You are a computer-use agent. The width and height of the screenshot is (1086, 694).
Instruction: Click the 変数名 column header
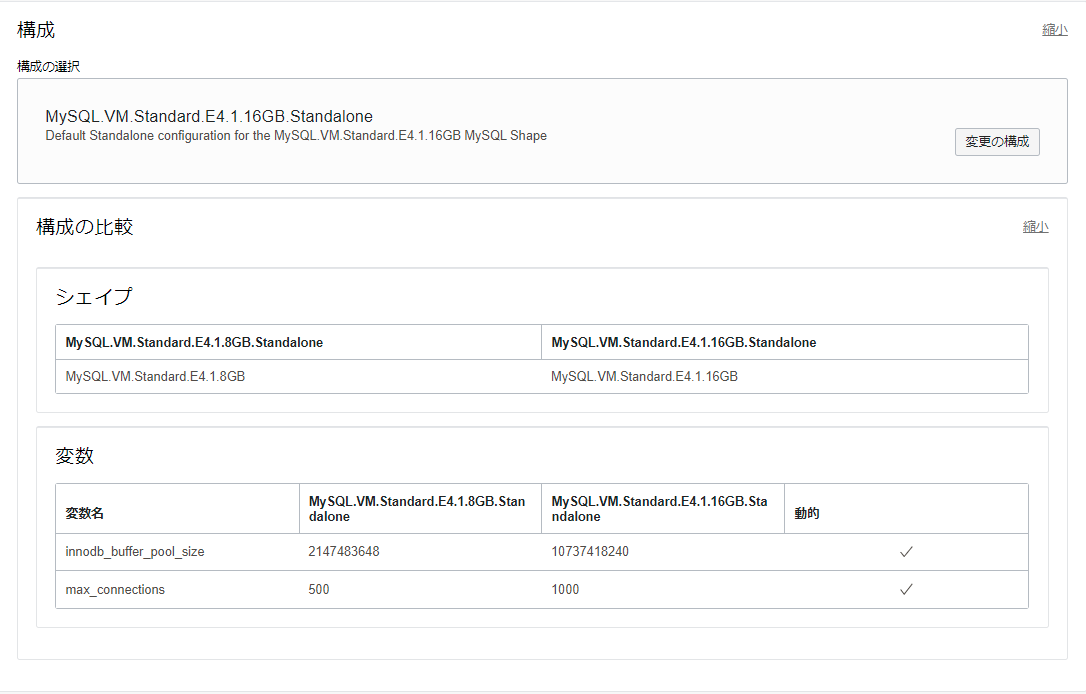84,513
